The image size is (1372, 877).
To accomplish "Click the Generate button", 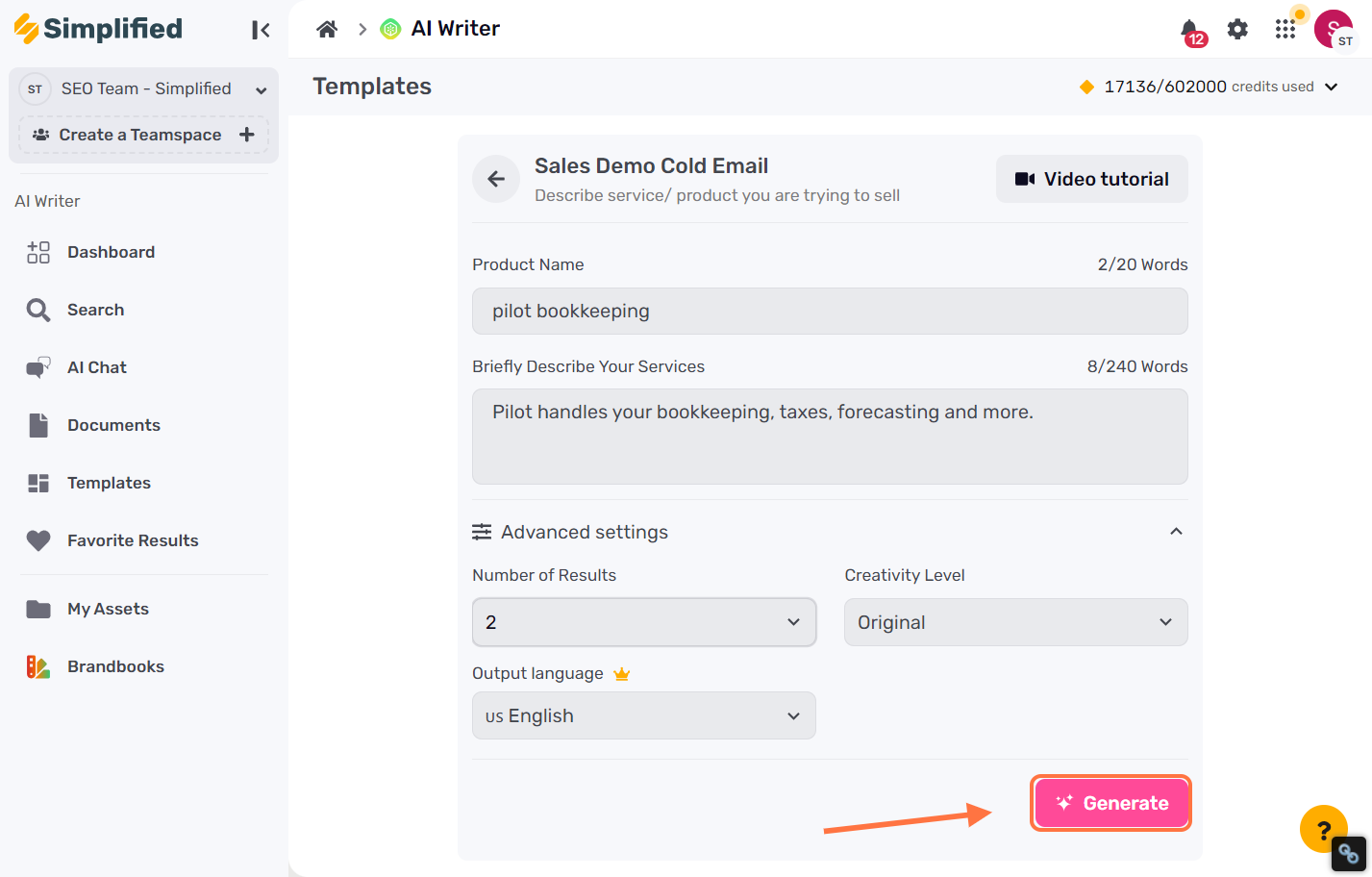I will click(x=1110, y=803).
